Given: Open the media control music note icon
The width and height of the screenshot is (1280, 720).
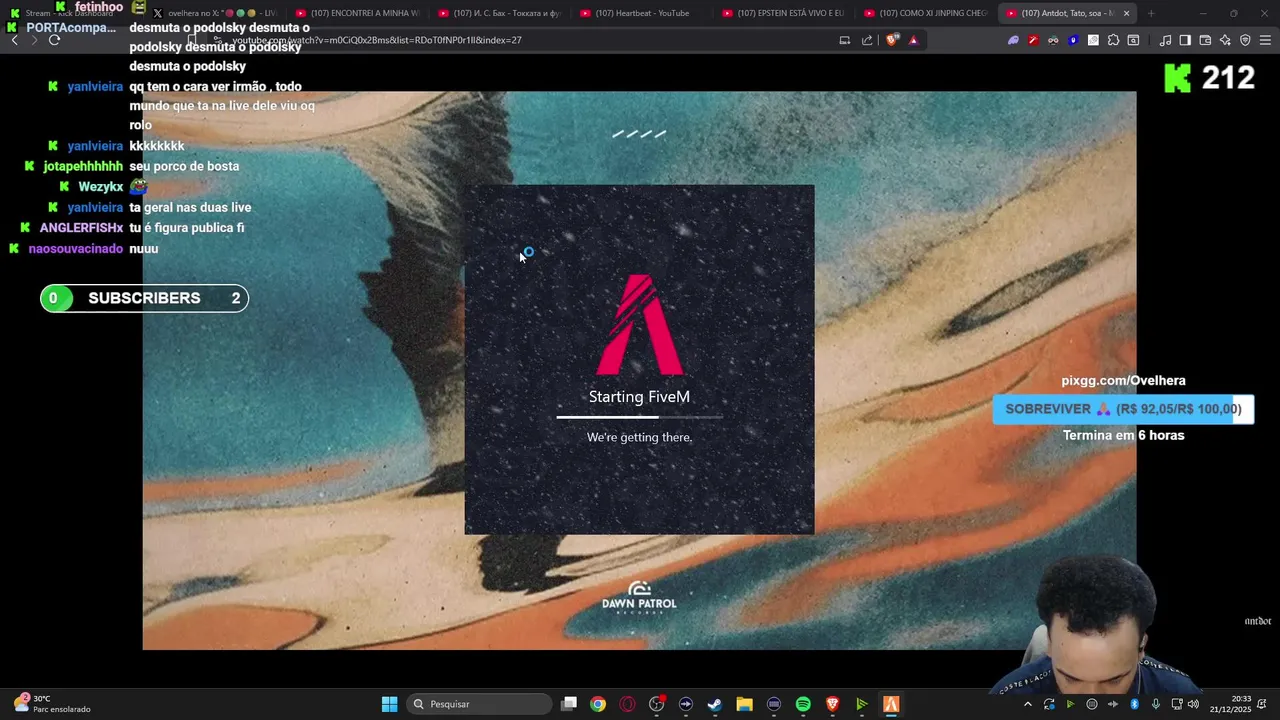Looking at the screenshot, I should point(1165,40).
